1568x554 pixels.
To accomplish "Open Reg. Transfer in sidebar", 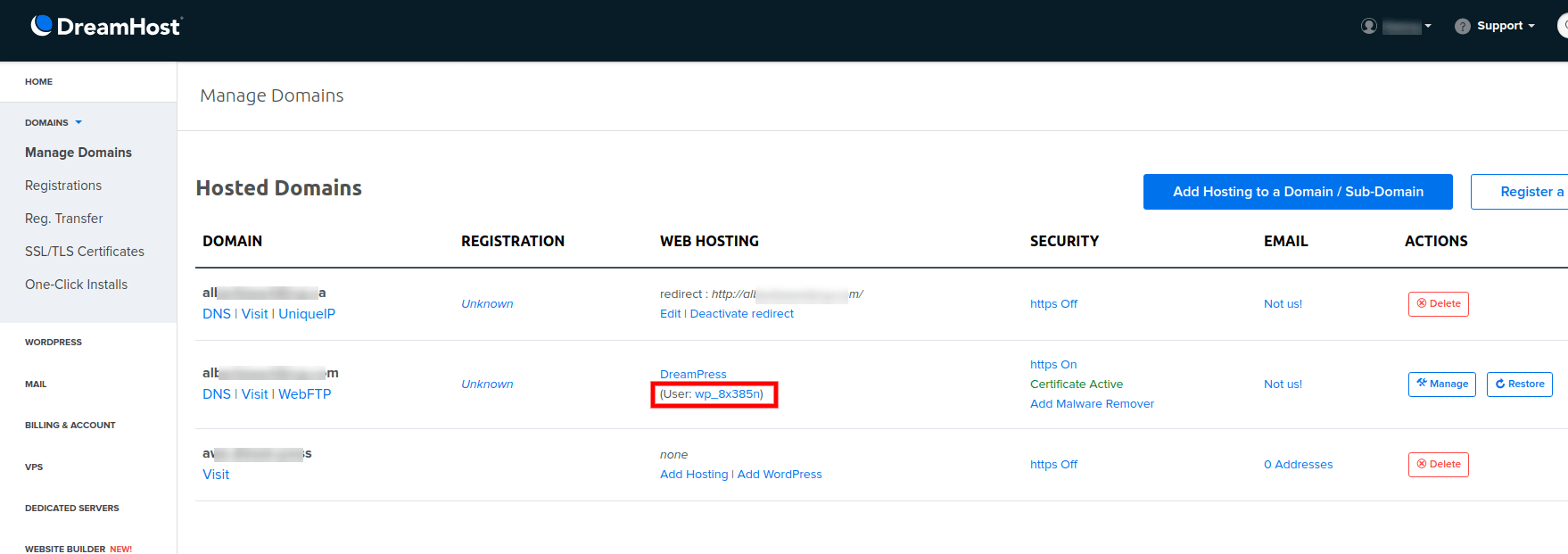I will tap(64, 219).
